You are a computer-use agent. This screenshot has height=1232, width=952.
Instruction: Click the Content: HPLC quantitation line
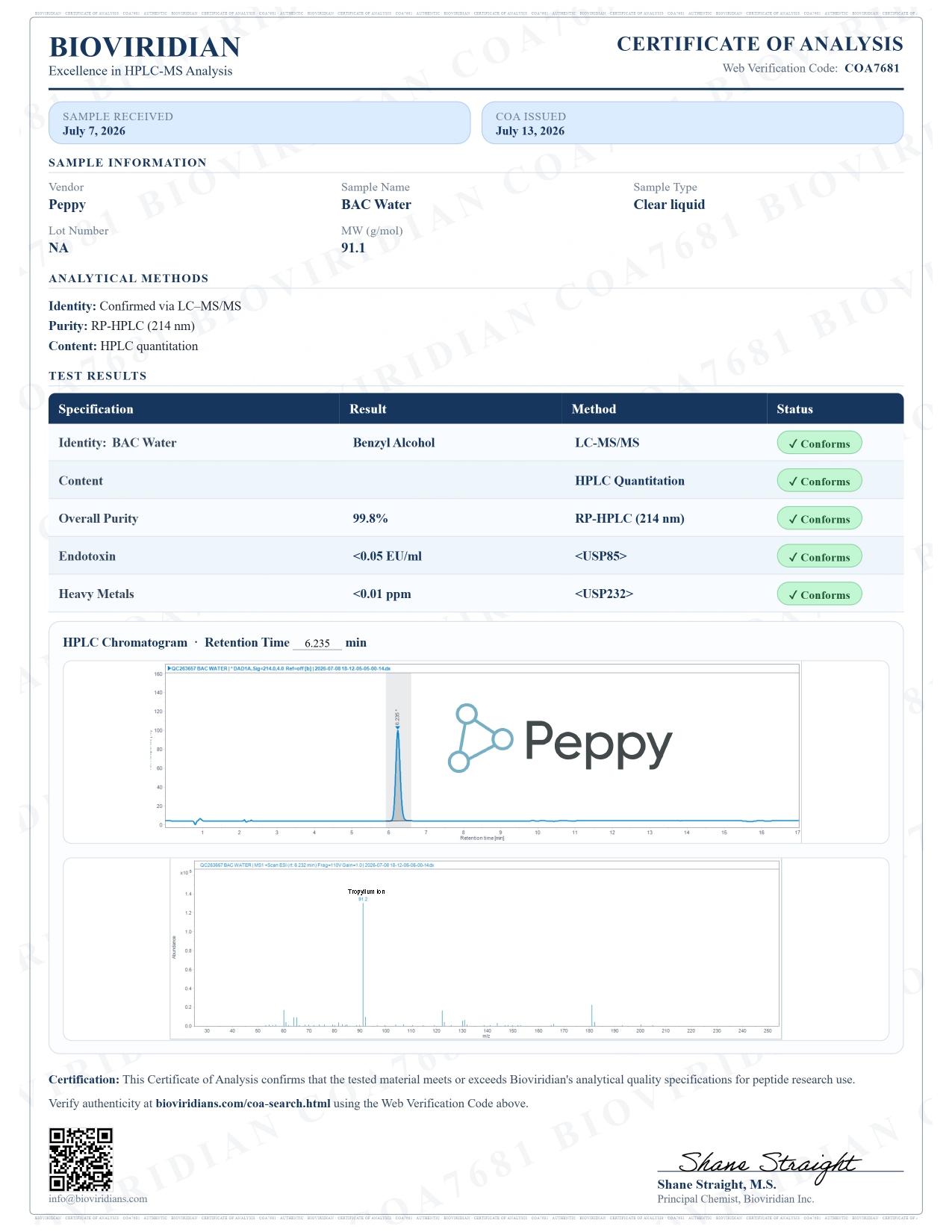(123, 346)
